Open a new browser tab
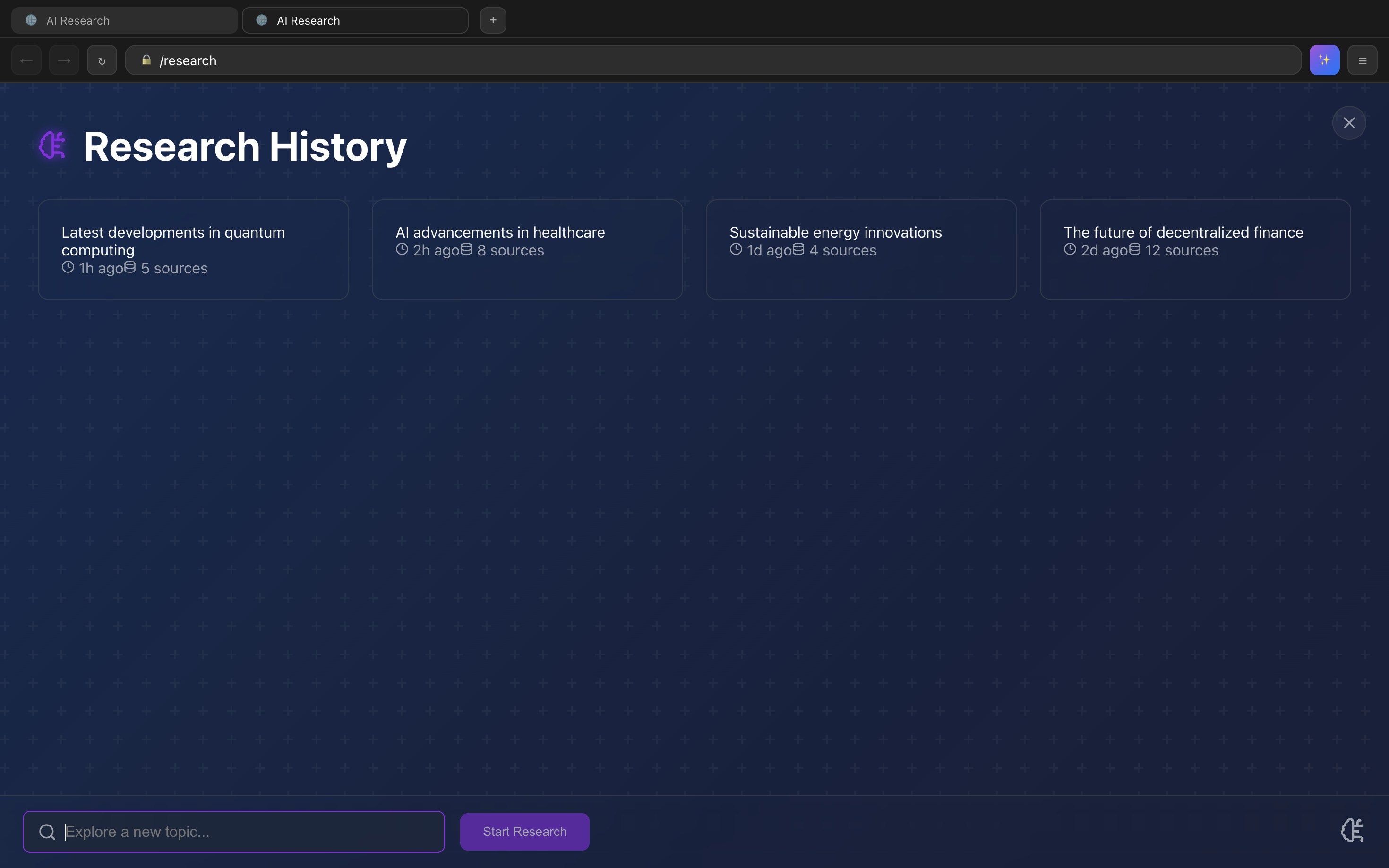 (x=493, y=21)
